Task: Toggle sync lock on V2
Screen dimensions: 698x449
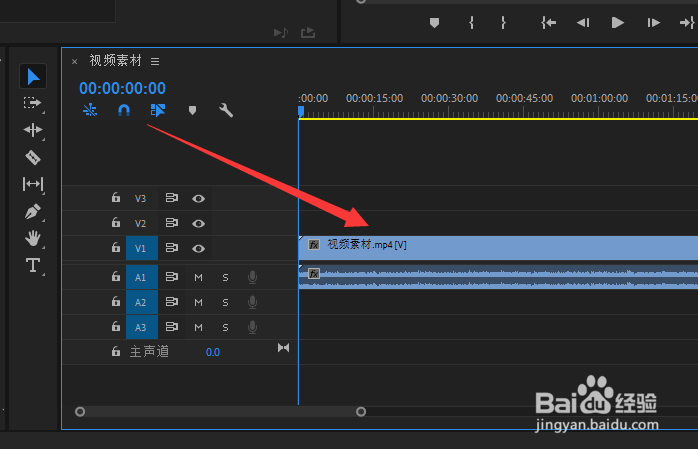Action: tap(172, 222)
